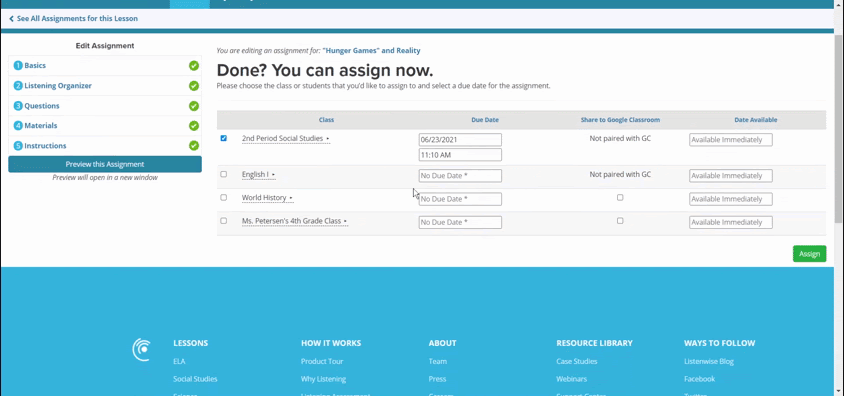Click the No Due Date field for English I
Screen dimensions: 844x396
[460, 176]
